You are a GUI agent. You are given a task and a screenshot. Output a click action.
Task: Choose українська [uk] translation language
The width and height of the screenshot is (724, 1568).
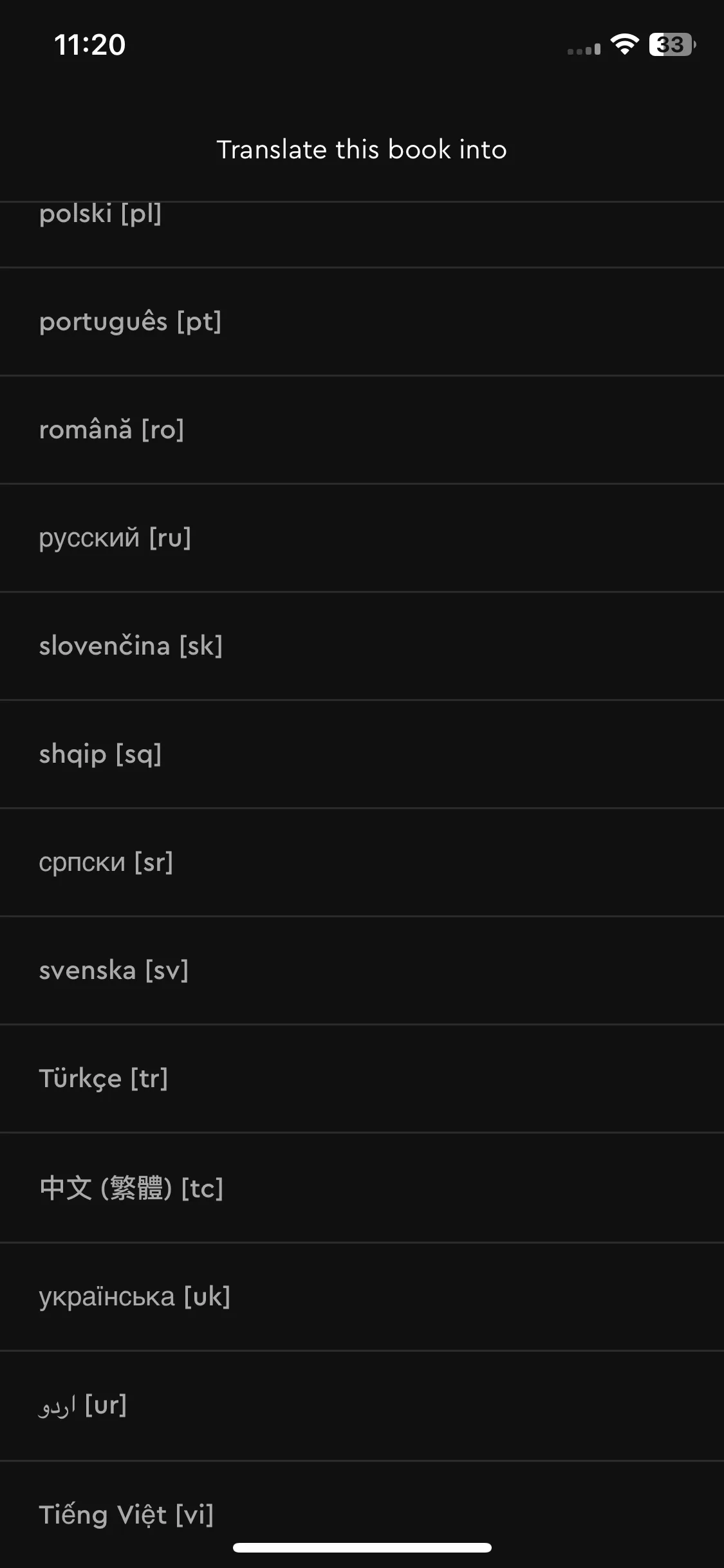pyautogui.click(x=362, y=1297)
